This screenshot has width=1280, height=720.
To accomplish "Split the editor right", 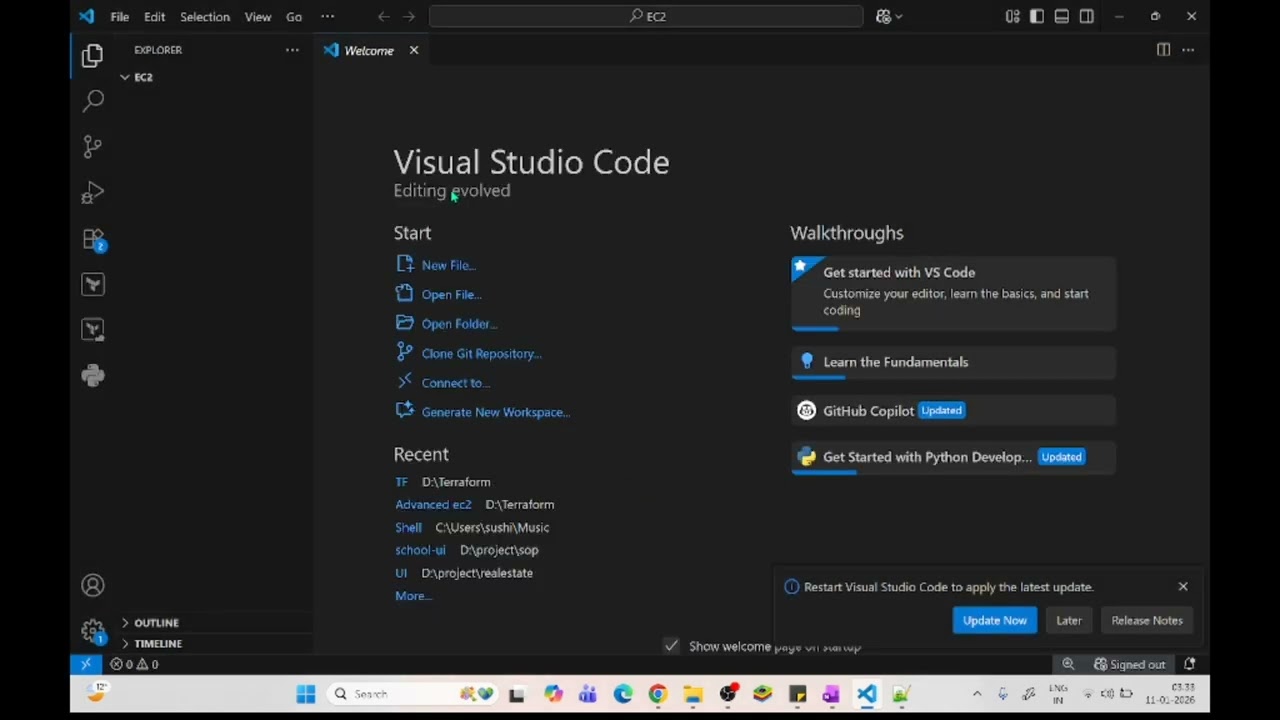I will pyautogui.click(x=1163, y=50).
